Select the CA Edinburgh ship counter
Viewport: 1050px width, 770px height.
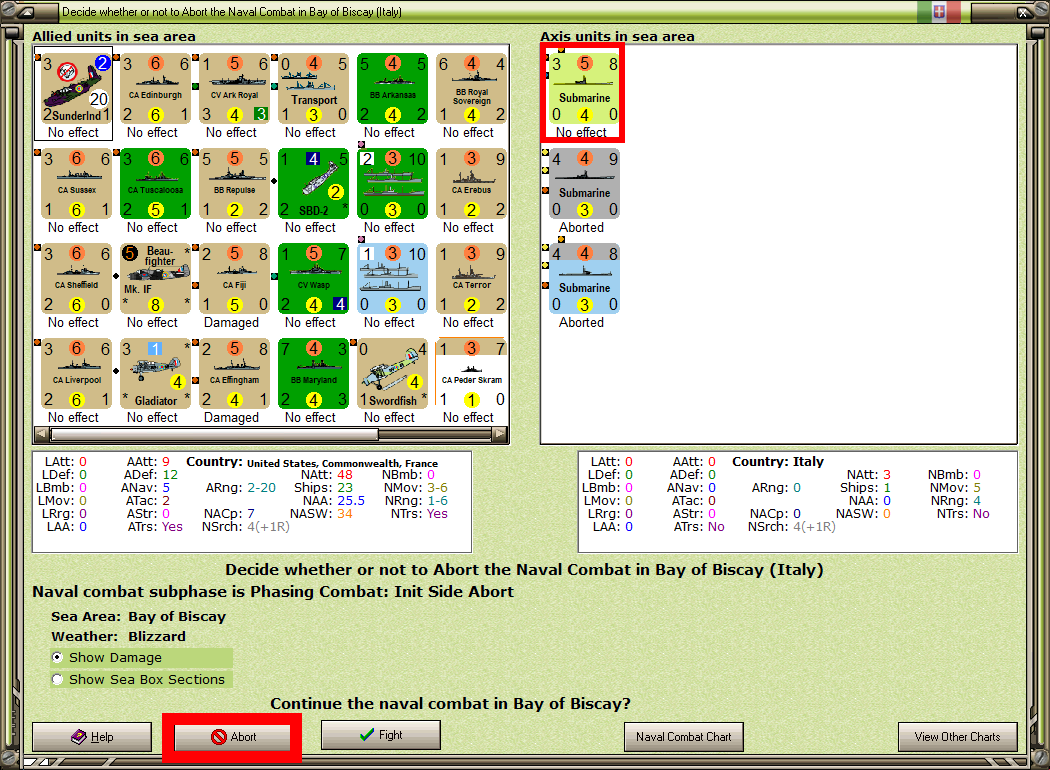(x=155, y=89)
